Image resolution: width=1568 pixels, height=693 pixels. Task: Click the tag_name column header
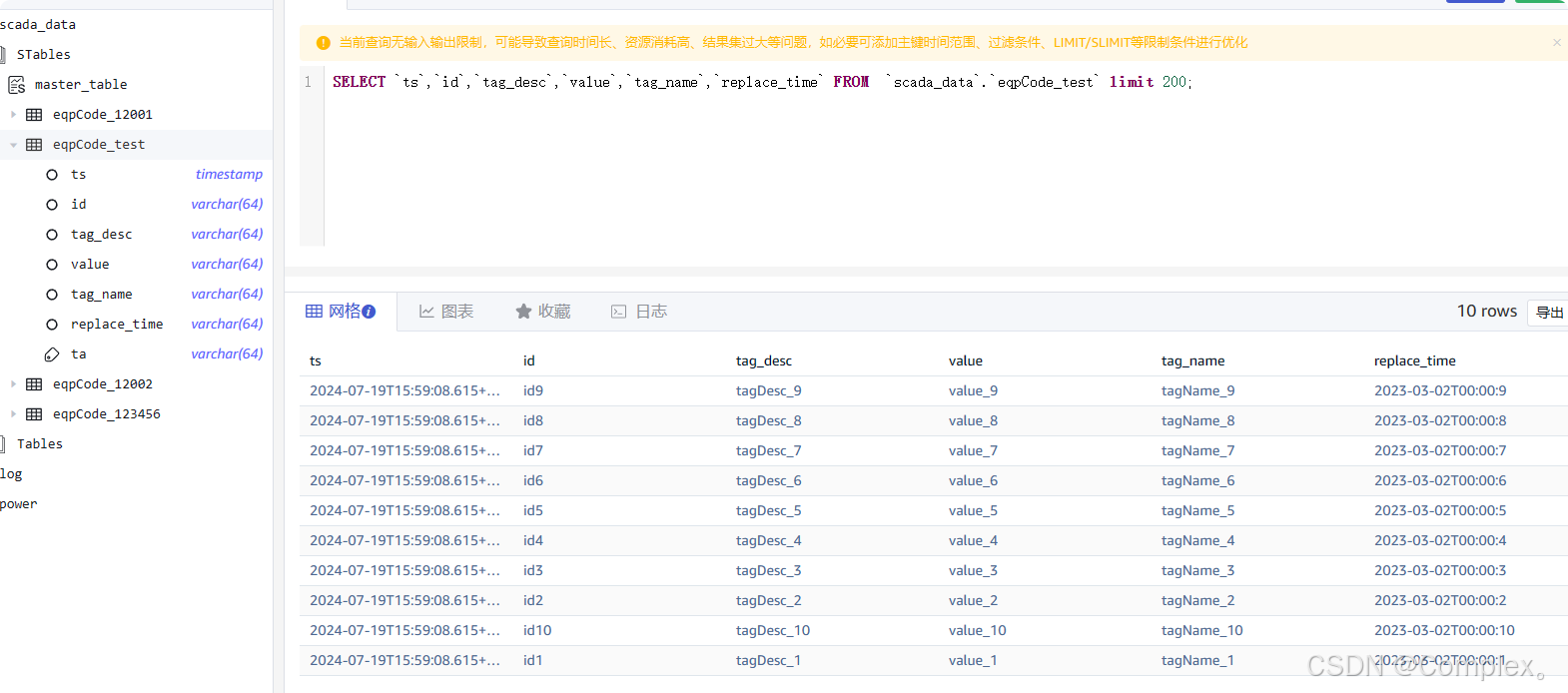[1192, 361]
